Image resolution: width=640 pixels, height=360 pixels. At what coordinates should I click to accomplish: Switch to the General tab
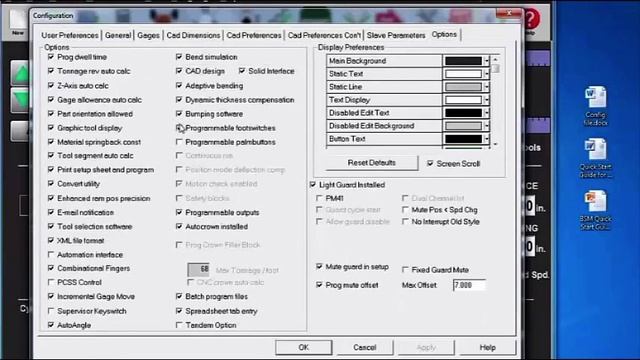point(118,36)
